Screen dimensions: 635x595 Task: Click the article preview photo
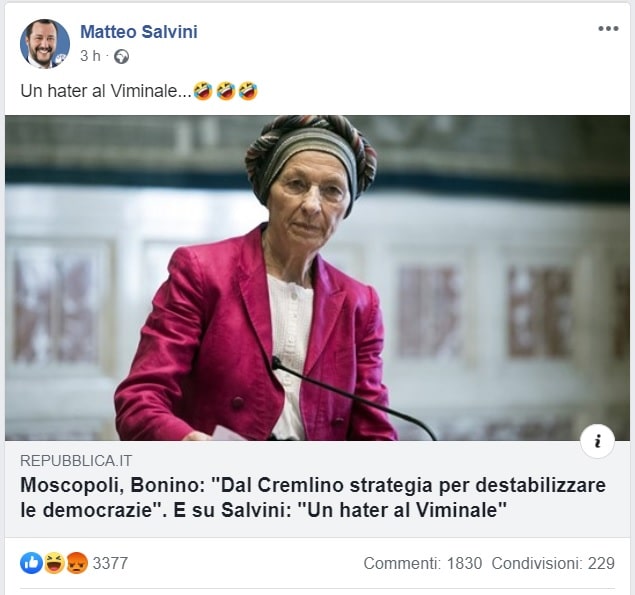click(317, 278)
